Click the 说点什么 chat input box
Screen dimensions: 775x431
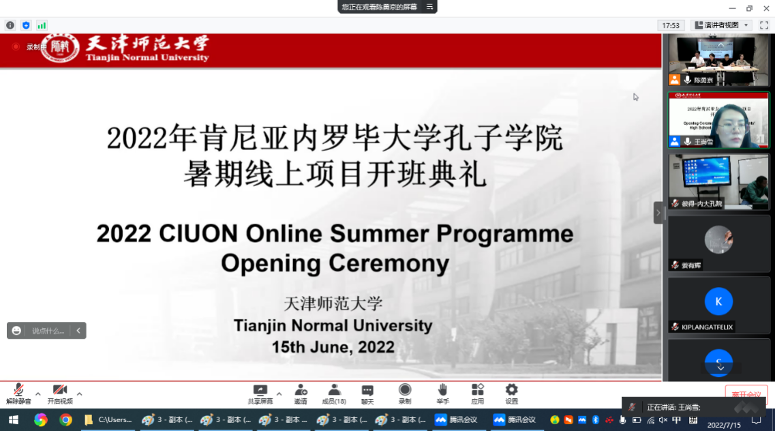(46, 330)
